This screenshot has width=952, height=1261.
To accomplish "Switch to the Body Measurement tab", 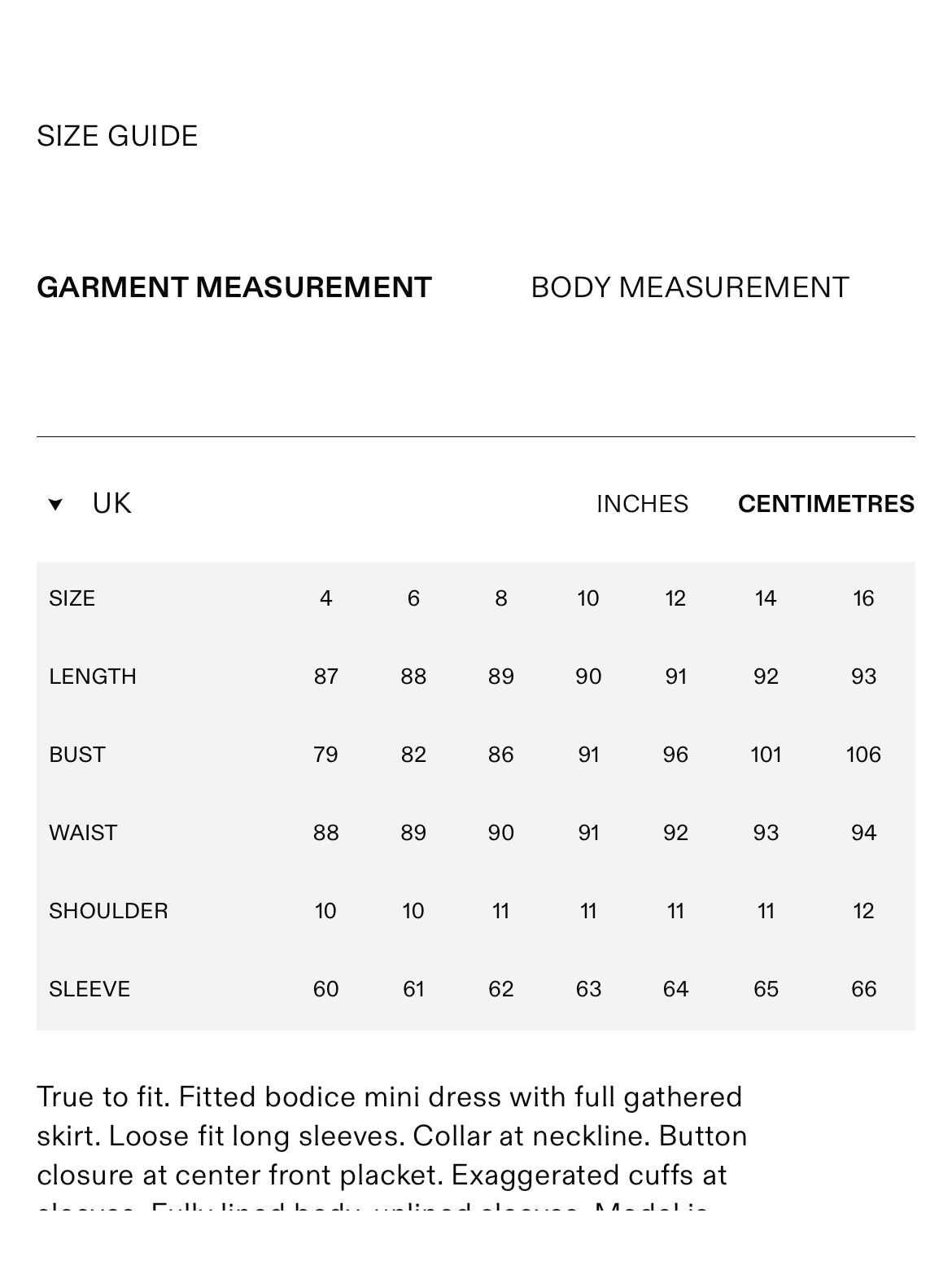I will point(689,287).
